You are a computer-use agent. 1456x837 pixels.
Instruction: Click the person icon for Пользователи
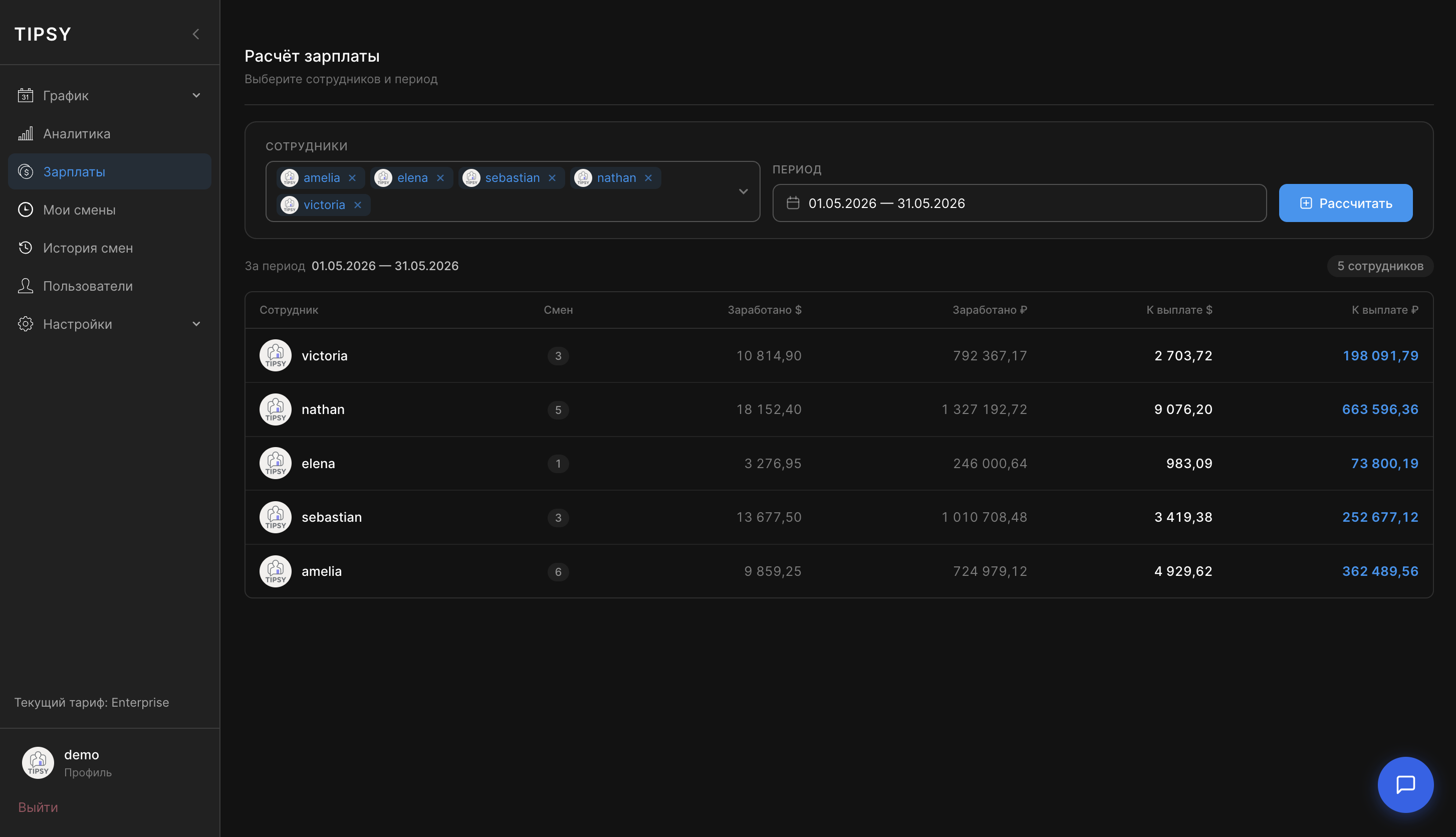pos(25,286)
